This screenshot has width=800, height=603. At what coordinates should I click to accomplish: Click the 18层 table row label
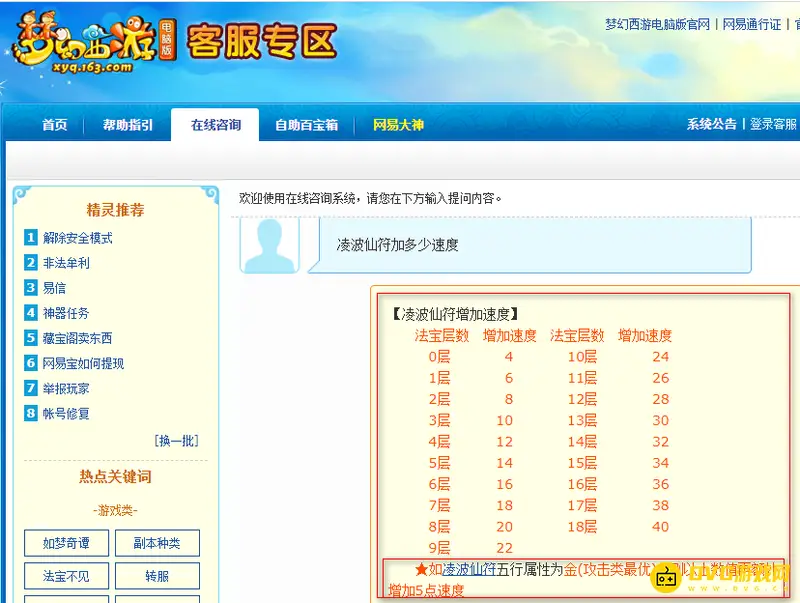point(582,526)
